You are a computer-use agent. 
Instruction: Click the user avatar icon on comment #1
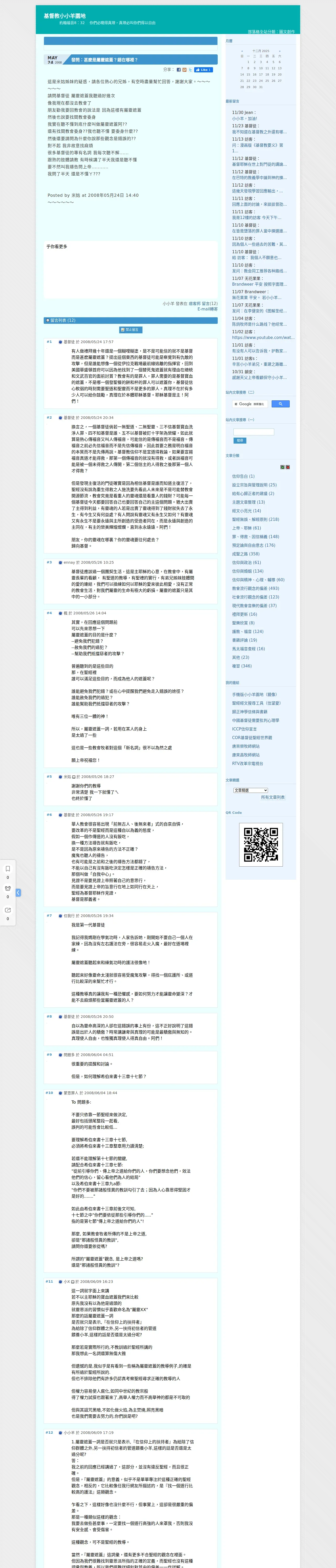[x=60, y=342]
